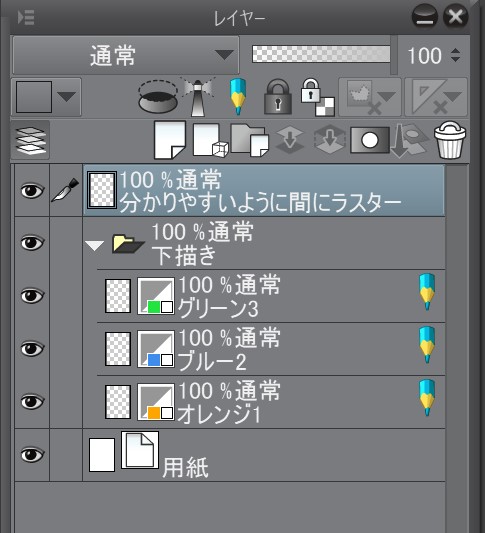Hide the 用紙 paper layer
Screen dimensions: 485x533
32,455
